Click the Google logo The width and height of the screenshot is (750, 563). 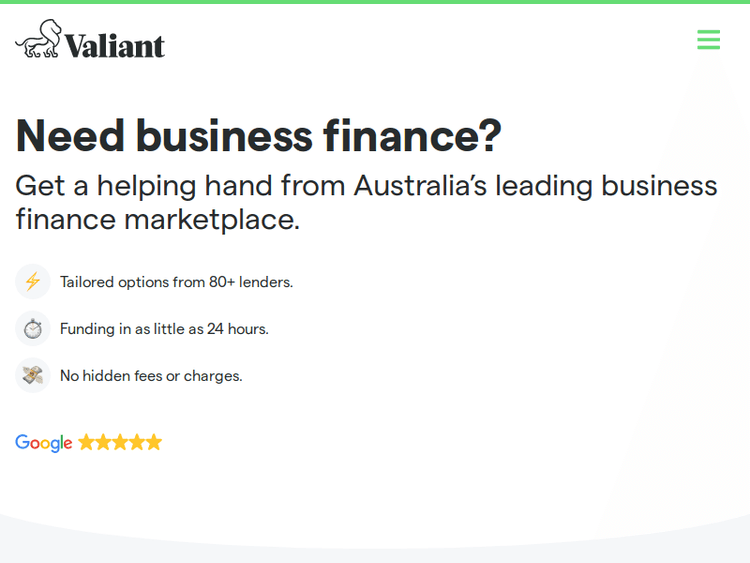coord(44,443)
